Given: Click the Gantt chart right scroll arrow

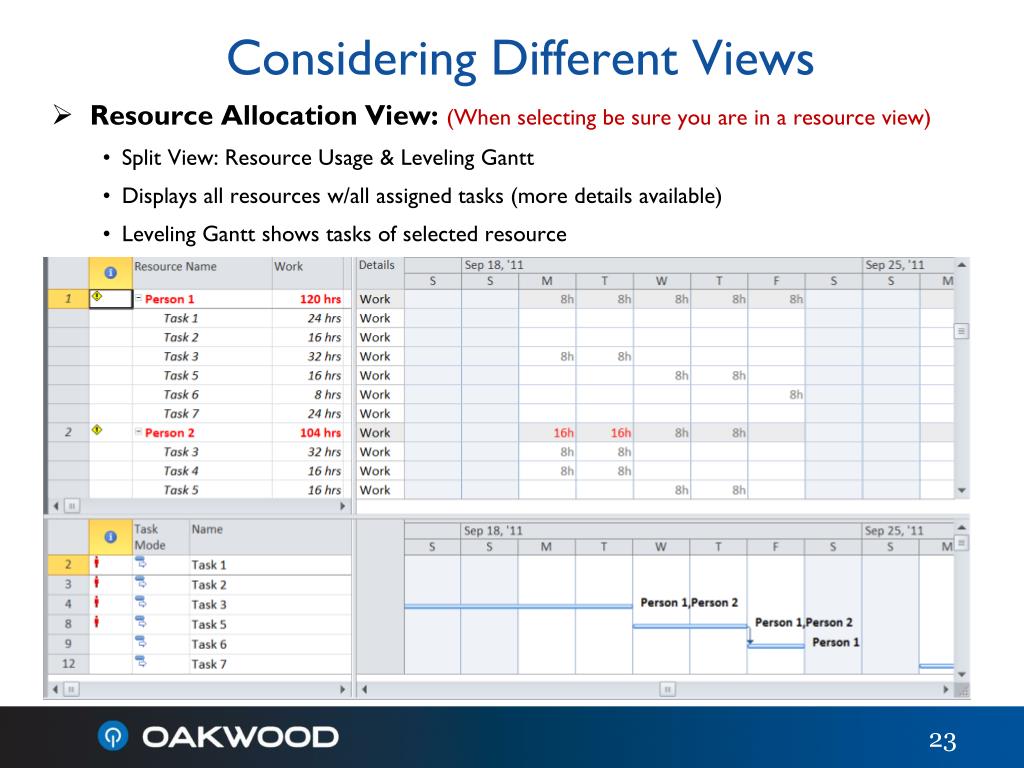Looking at the screenshot, I should pos(945,689).
